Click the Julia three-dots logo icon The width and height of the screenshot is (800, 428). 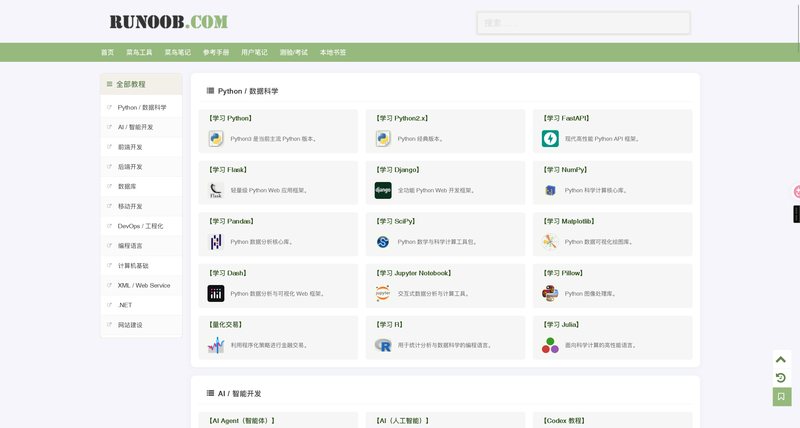550,345
